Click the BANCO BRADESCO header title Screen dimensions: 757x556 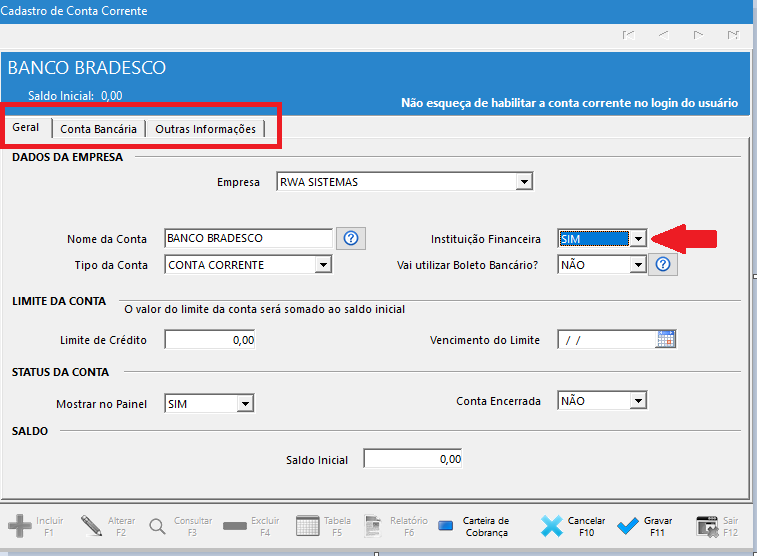[x=87, y=68]
